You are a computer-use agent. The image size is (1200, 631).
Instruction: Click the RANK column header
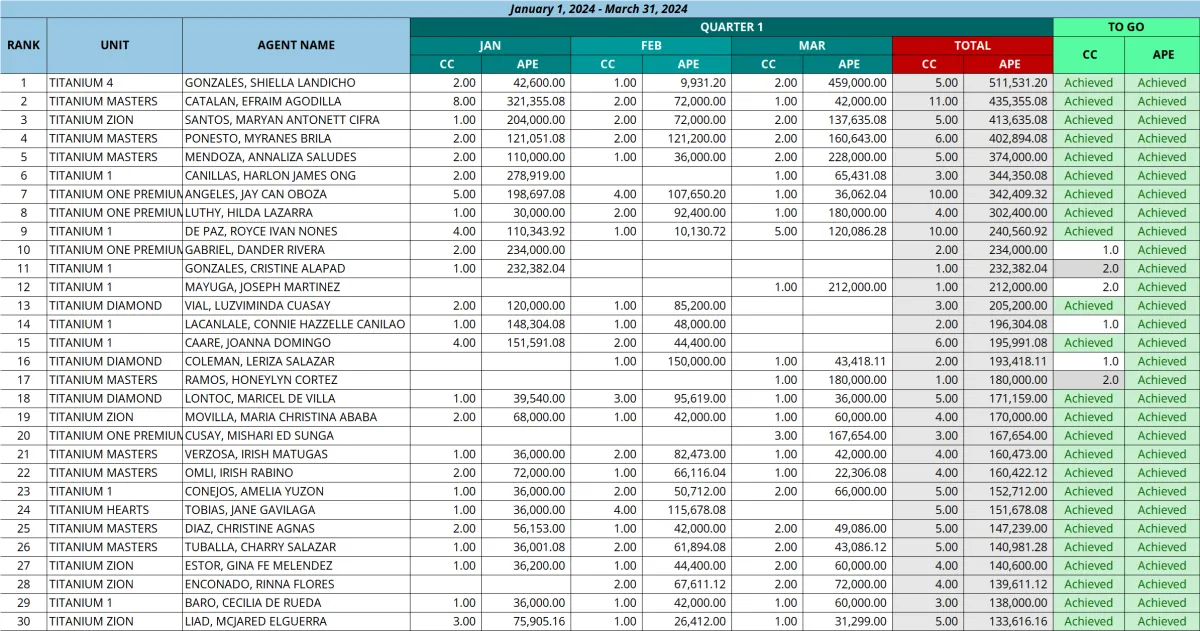click(x=24, y=45)
